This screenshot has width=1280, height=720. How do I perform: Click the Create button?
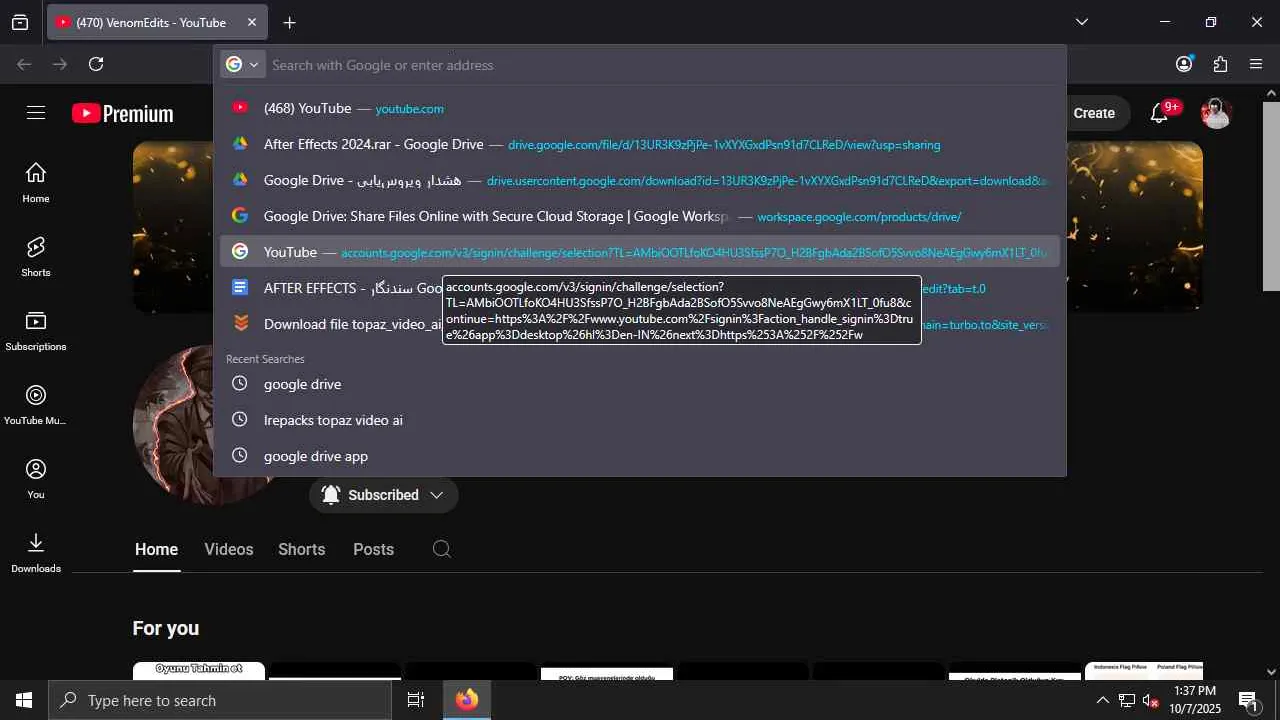click(x=1094, y=113)
